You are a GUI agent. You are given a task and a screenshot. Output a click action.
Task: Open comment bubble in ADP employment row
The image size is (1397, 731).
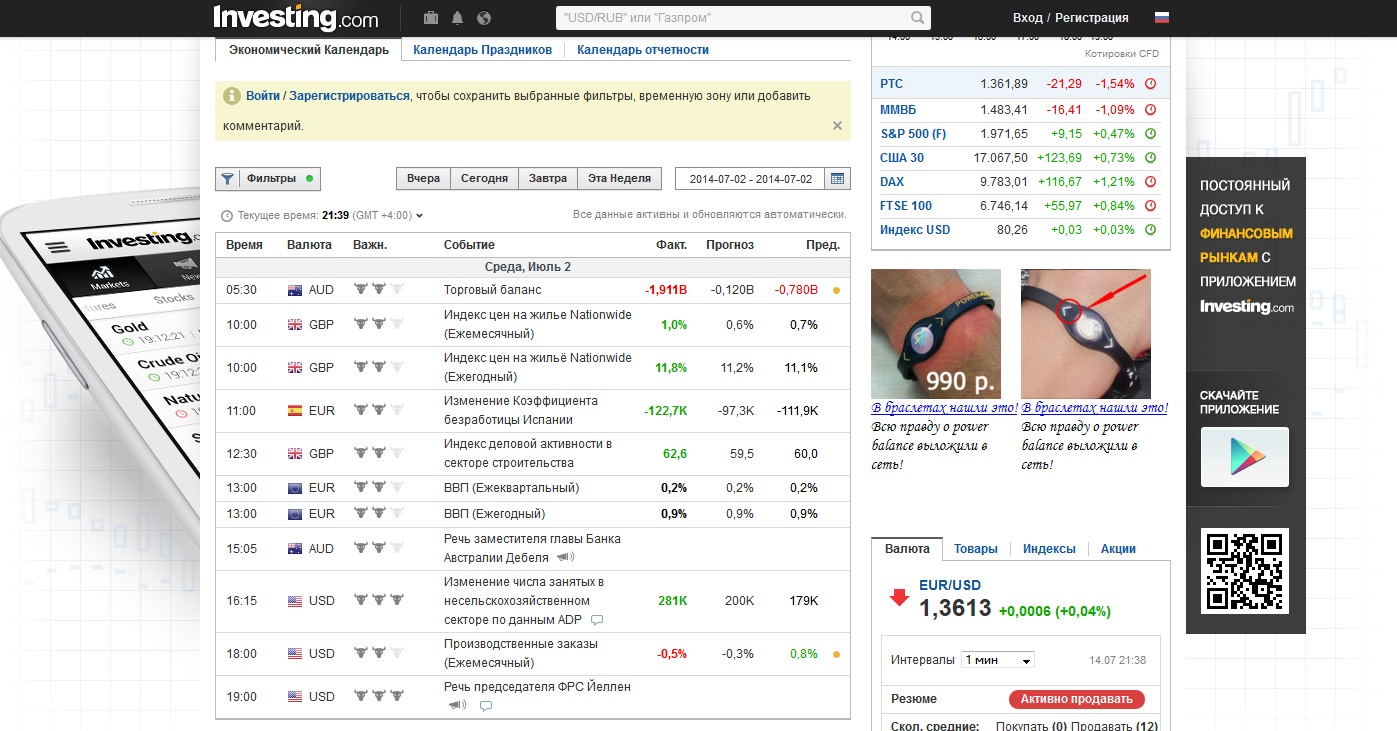(x=597, y=620)
